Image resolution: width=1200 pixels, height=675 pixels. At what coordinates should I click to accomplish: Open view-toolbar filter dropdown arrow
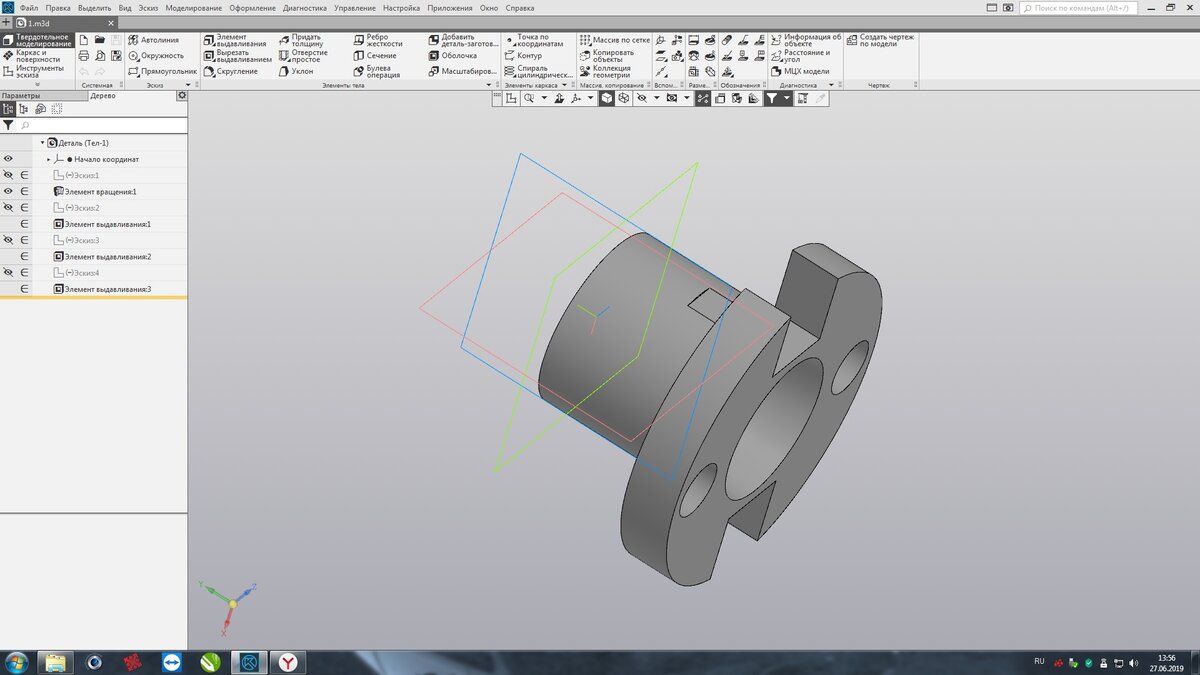pos(787,99)
